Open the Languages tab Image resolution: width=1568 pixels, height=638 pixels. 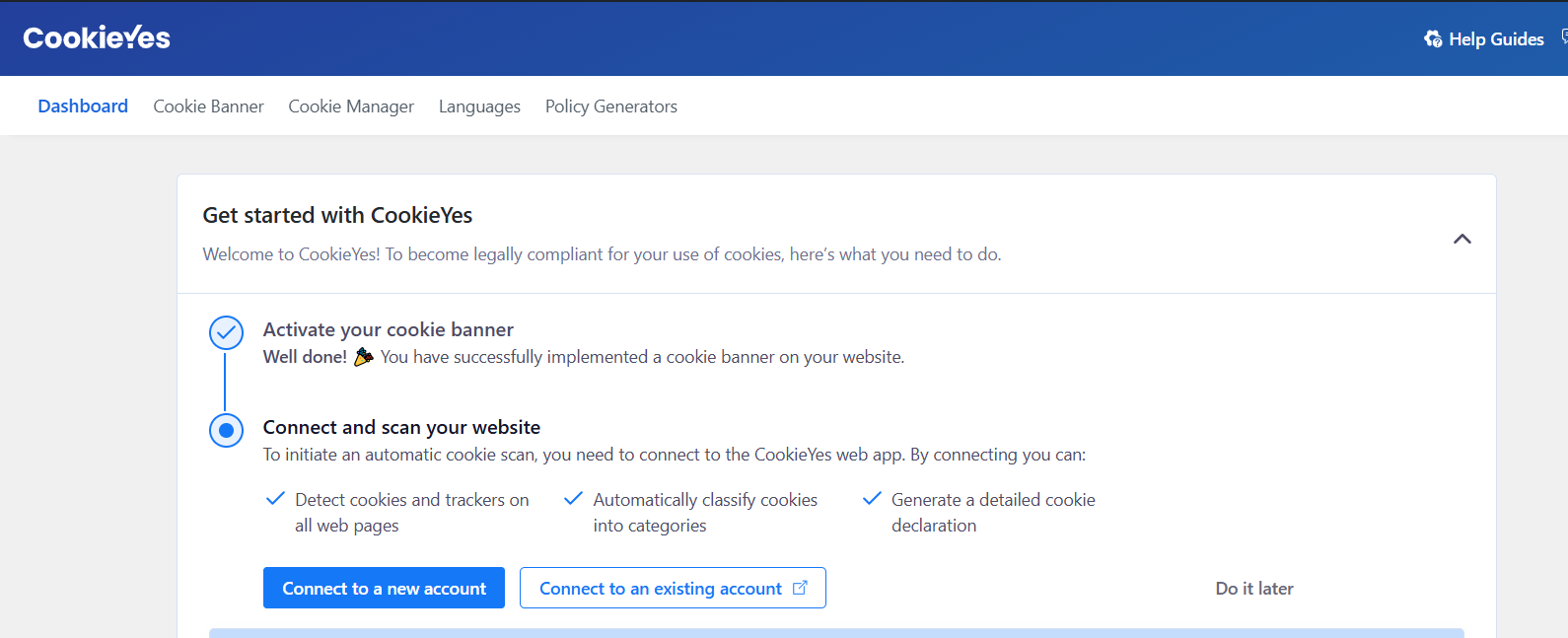point(479,106)
